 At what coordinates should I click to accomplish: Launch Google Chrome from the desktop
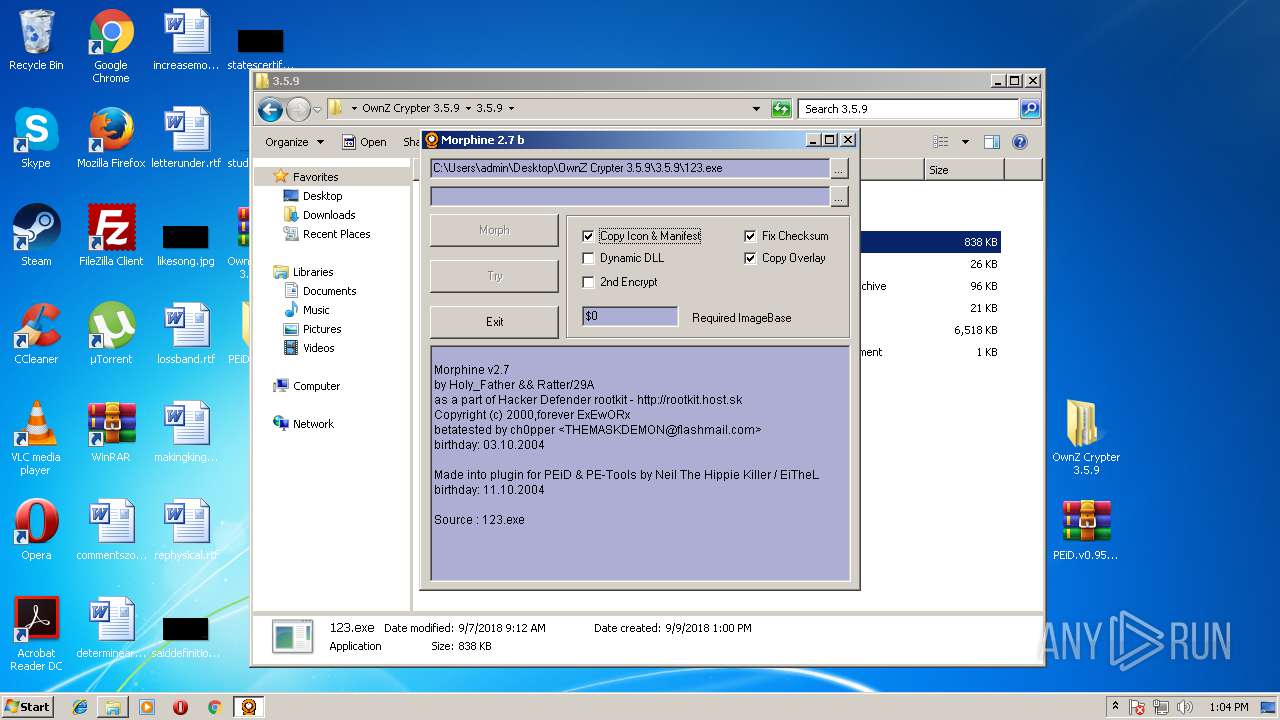click(x=111, y=46)
